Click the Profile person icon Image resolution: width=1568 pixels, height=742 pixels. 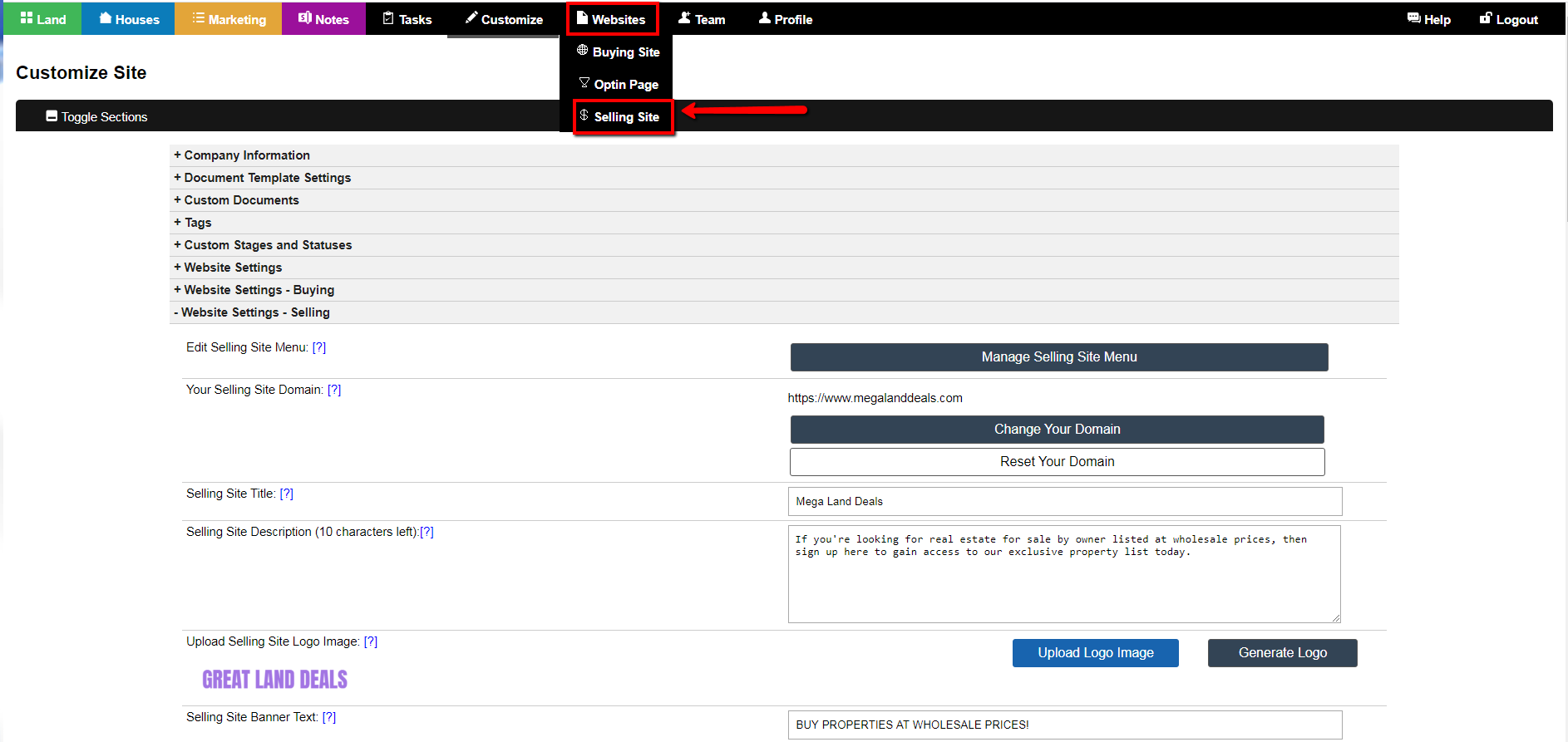click(x=765, y=17)
